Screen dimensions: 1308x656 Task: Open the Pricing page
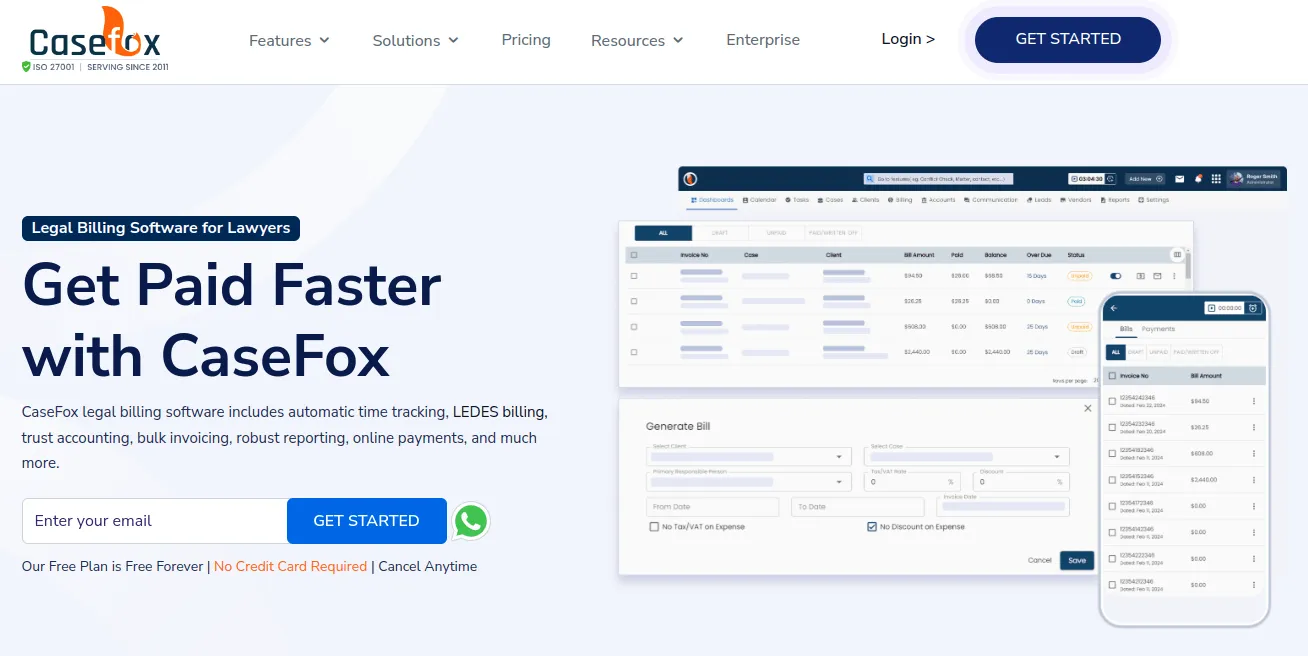pyautogui.click(x=526, y=40)
